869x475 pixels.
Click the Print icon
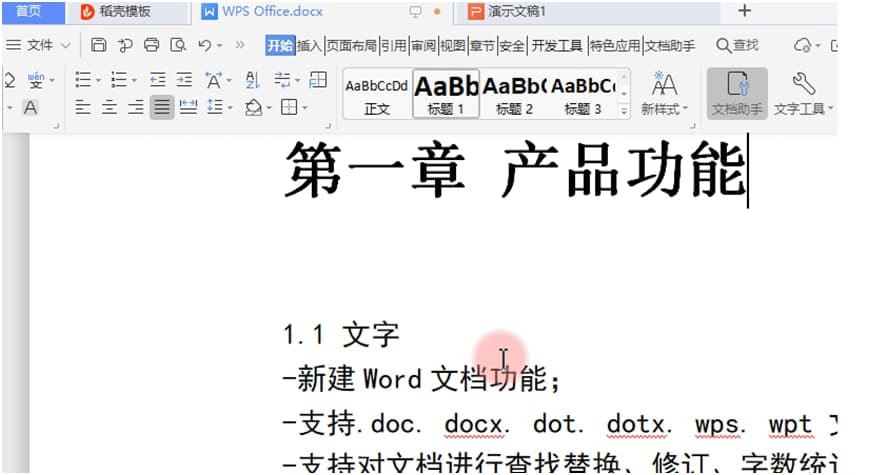pyautogui.click(x=151, y=45)
